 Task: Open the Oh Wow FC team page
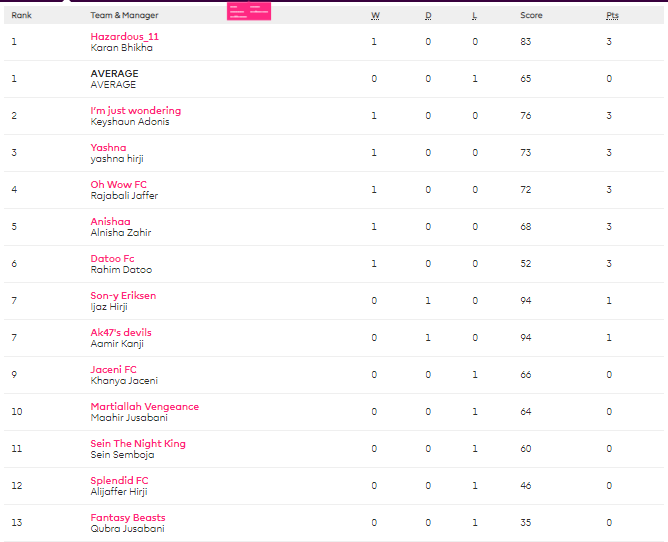click(x=120, y=184)
